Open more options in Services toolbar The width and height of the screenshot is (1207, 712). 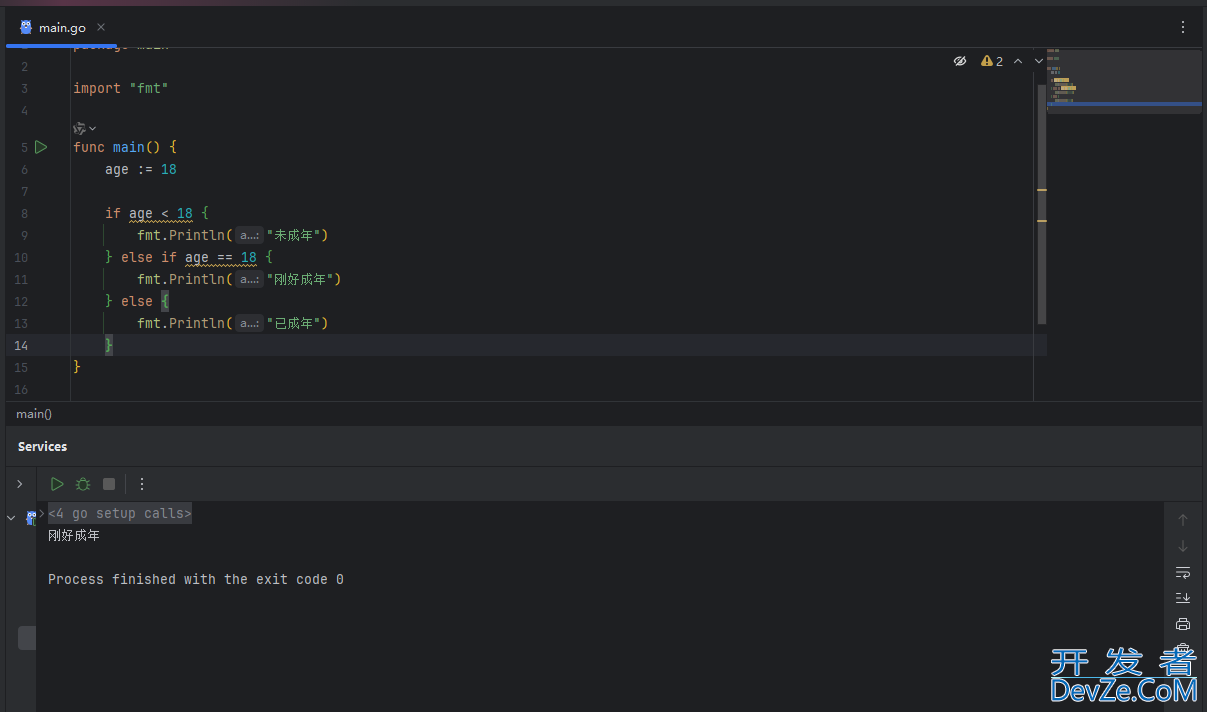tap(142, 484)
